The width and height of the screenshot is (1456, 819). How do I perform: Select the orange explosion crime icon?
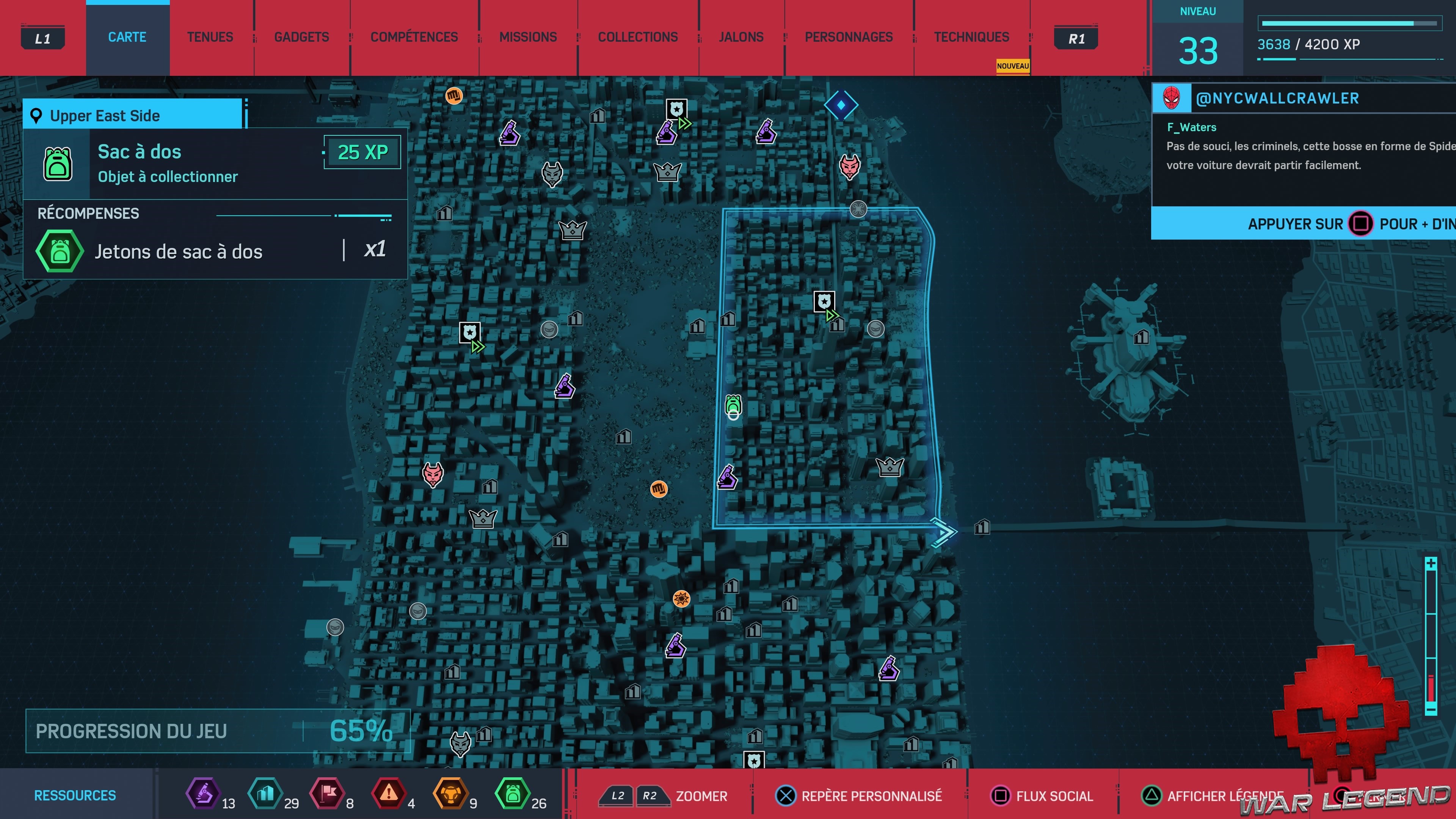pos(682,598)
